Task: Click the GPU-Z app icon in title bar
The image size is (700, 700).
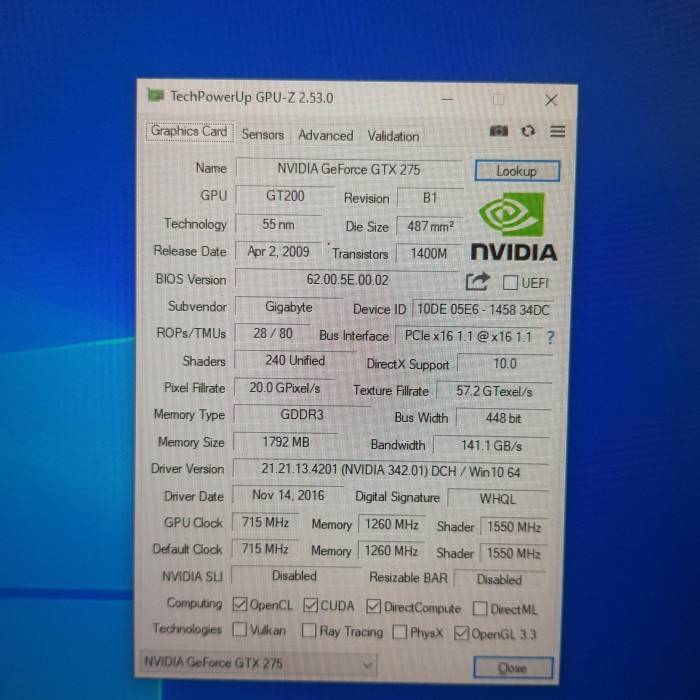Action: 155,95
